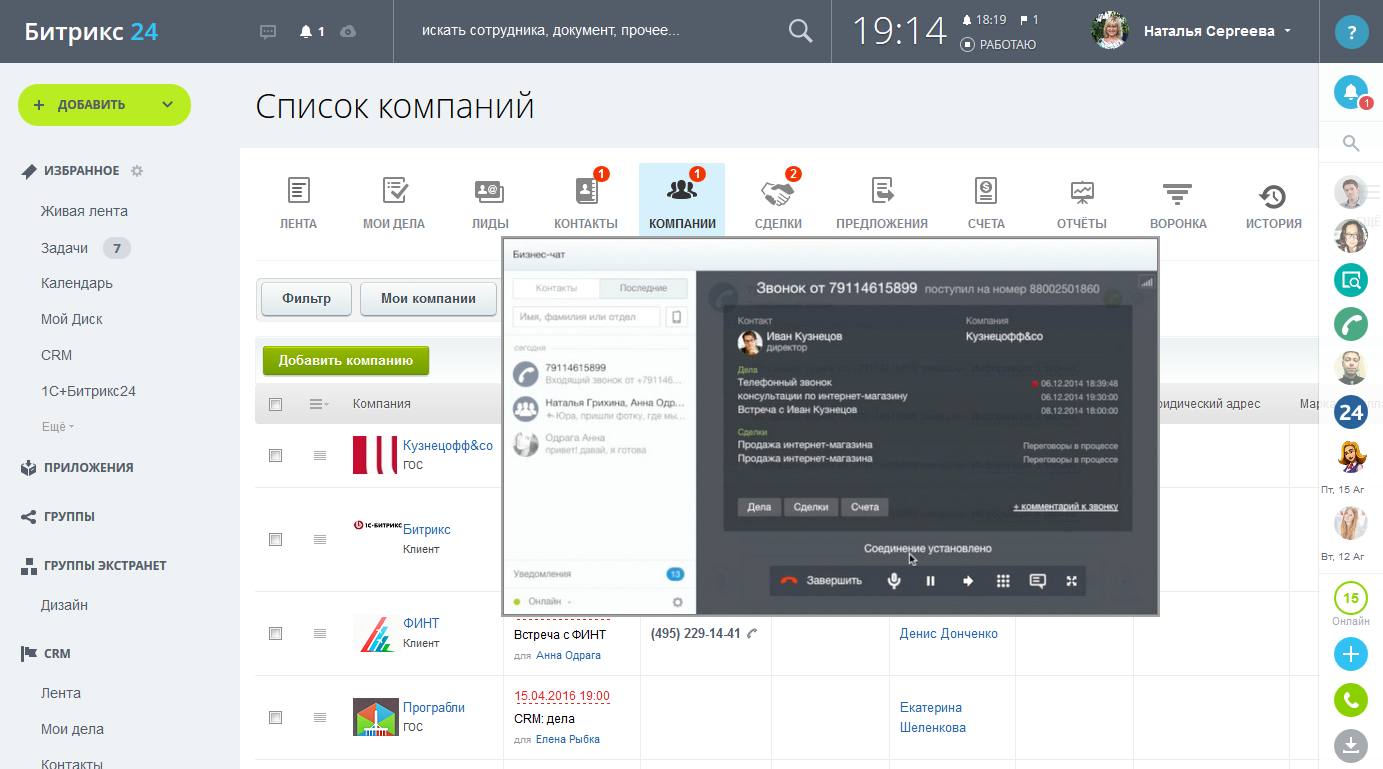Expand the Ещё list in favorites
This screenshot has height=769, width=1383.
(x=58, y=427)
